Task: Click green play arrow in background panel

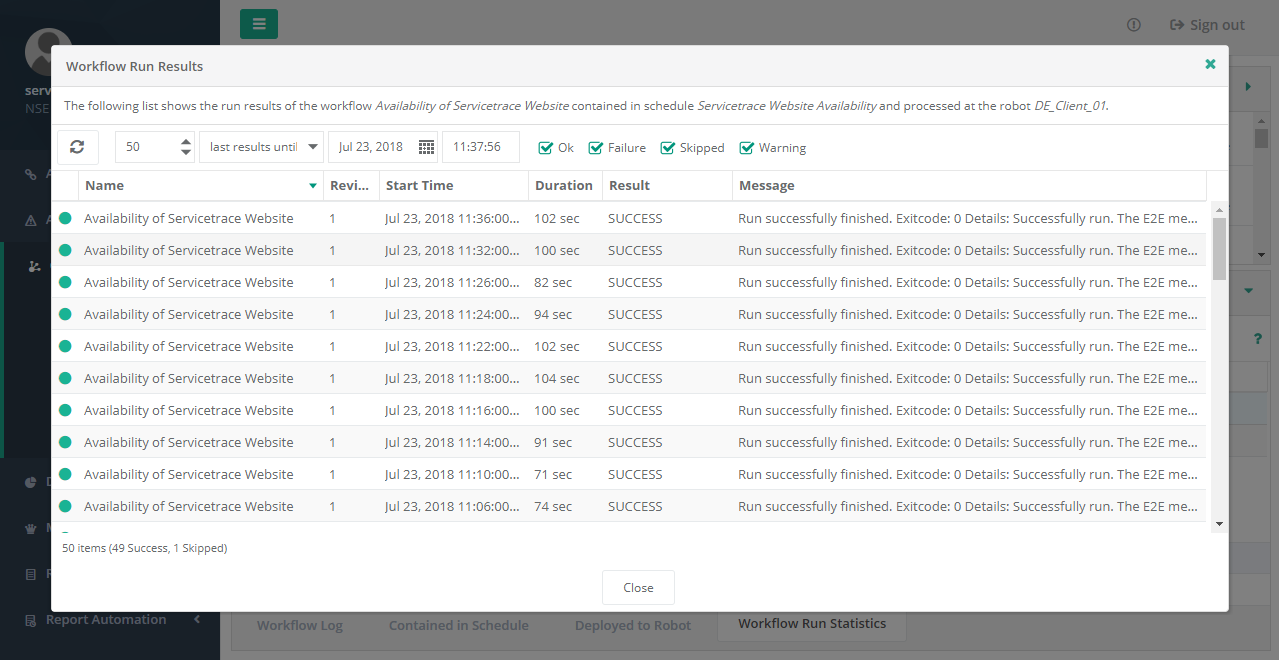Action: [1248, 87]
